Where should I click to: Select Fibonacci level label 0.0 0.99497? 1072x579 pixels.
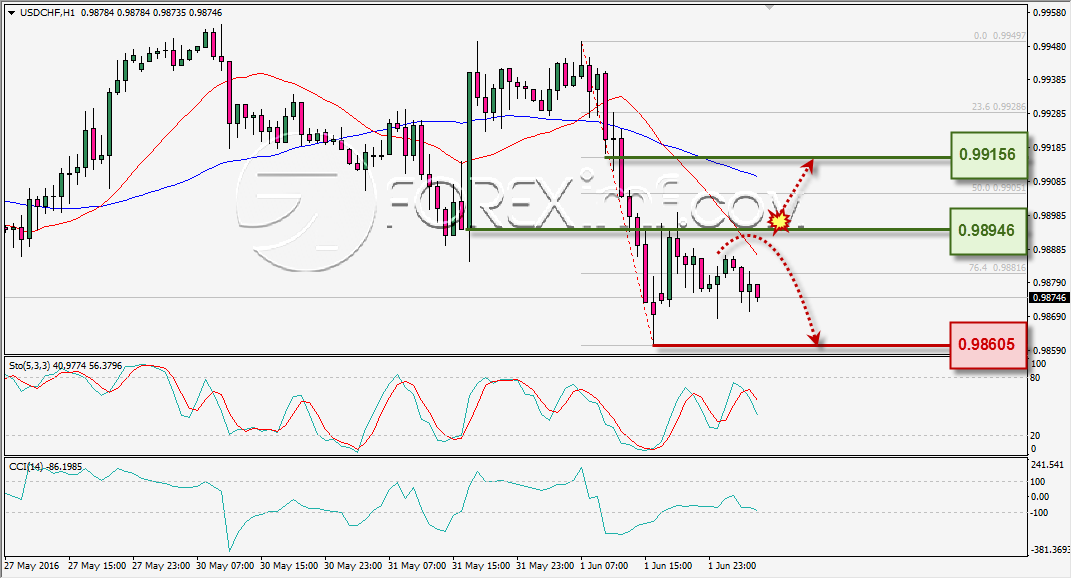tap(1000, 36)
